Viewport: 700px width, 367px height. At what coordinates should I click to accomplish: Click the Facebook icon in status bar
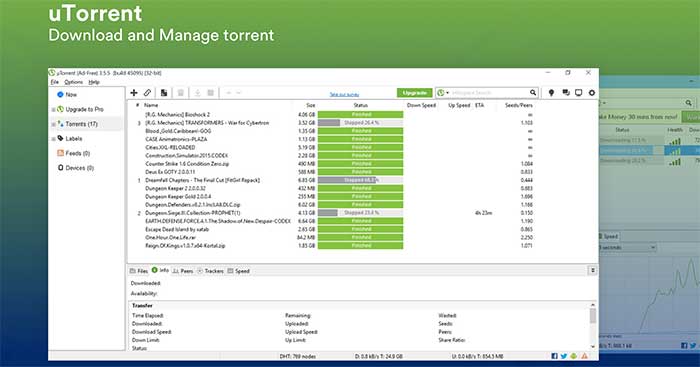[x=554, y=356]
